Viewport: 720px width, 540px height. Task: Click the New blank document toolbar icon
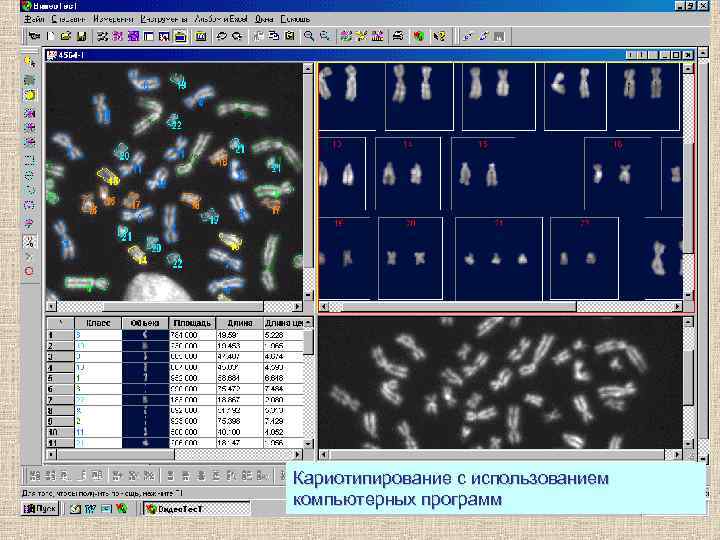pos(51,36)
